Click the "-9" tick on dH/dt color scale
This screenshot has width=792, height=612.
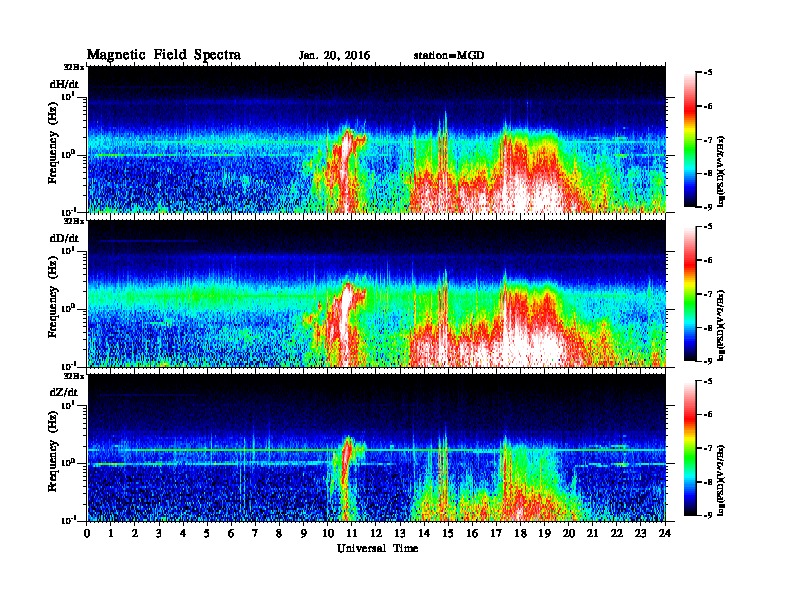point(708,207)
